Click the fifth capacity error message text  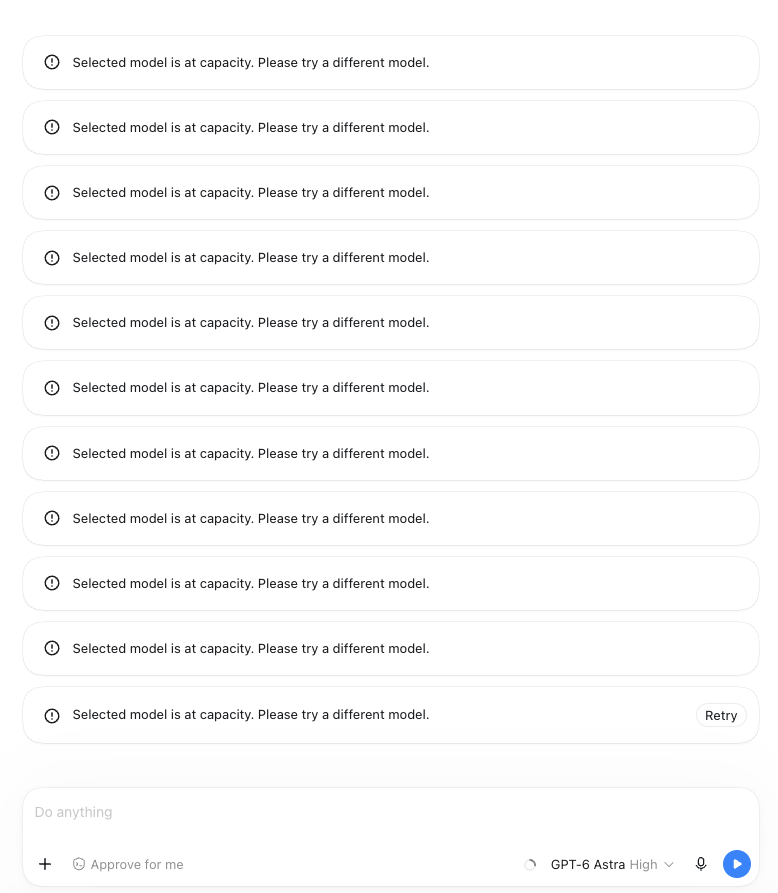tap(251, 322)
